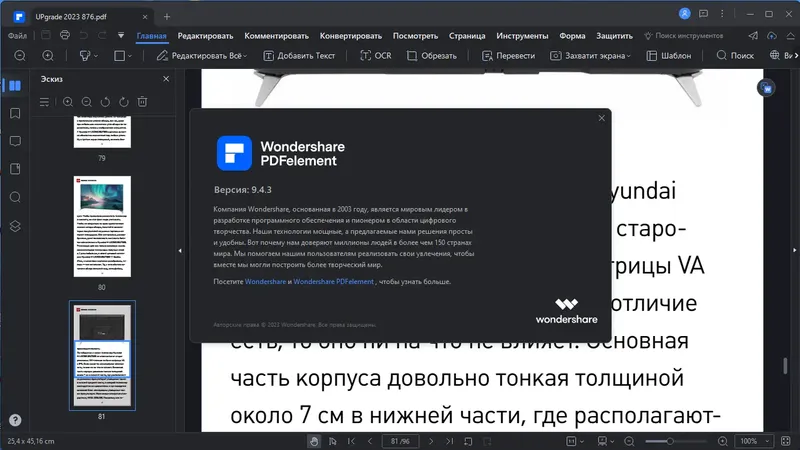Open Wondershare PDFelement link
This screenshot has width=800, height=450.
333,282
